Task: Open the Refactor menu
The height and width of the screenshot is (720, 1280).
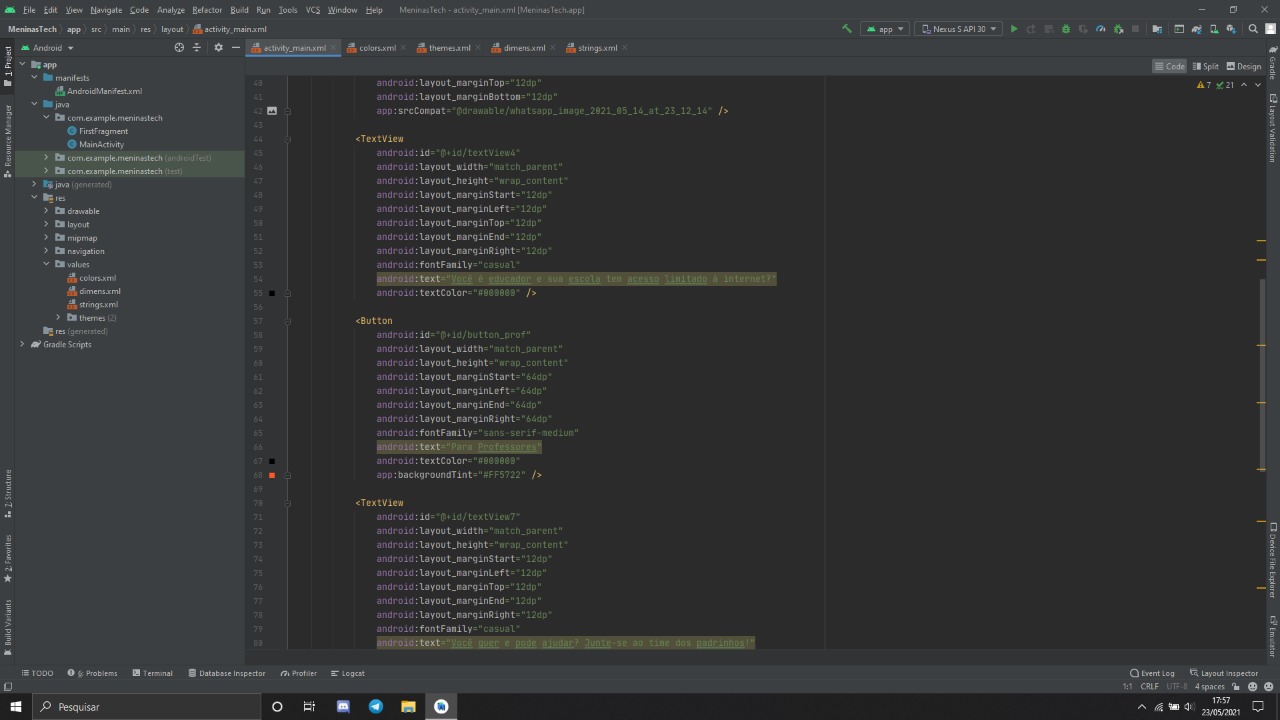Action: pyautogui.click(x=207, y=10)
